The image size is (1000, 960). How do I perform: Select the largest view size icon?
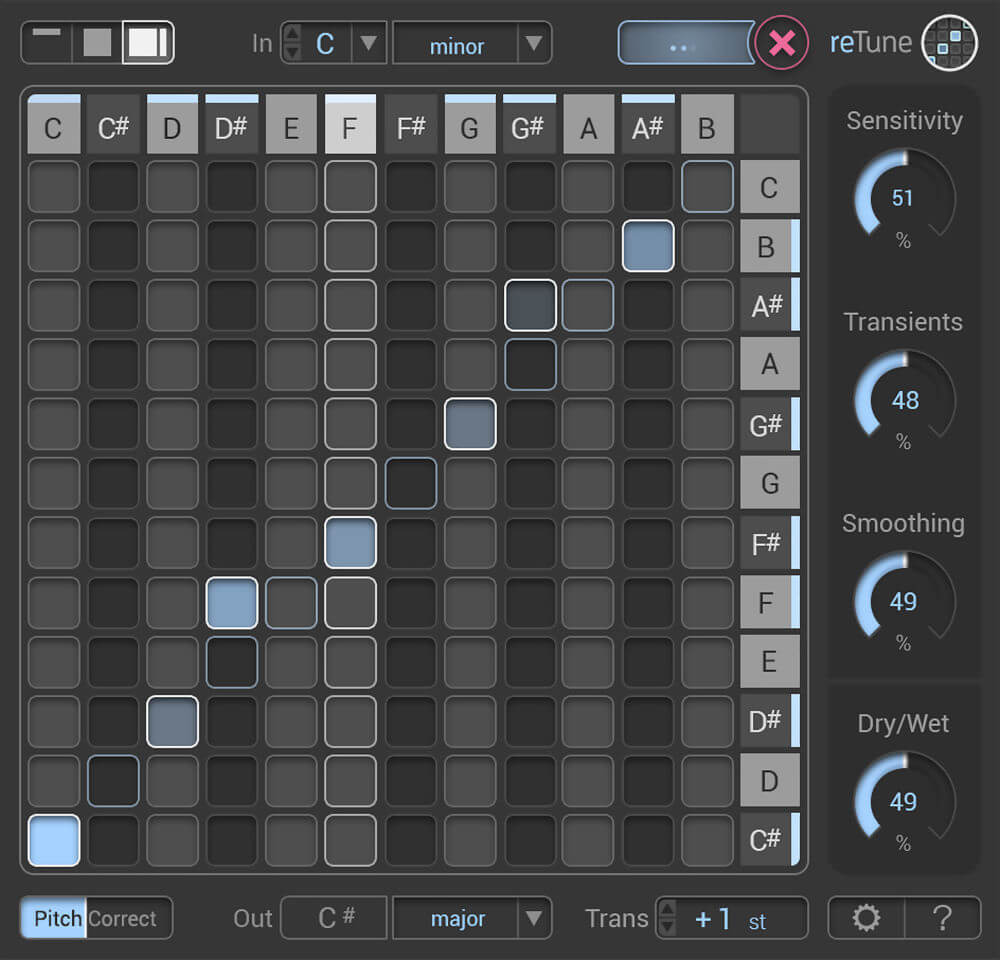click(x=148, y=42)
